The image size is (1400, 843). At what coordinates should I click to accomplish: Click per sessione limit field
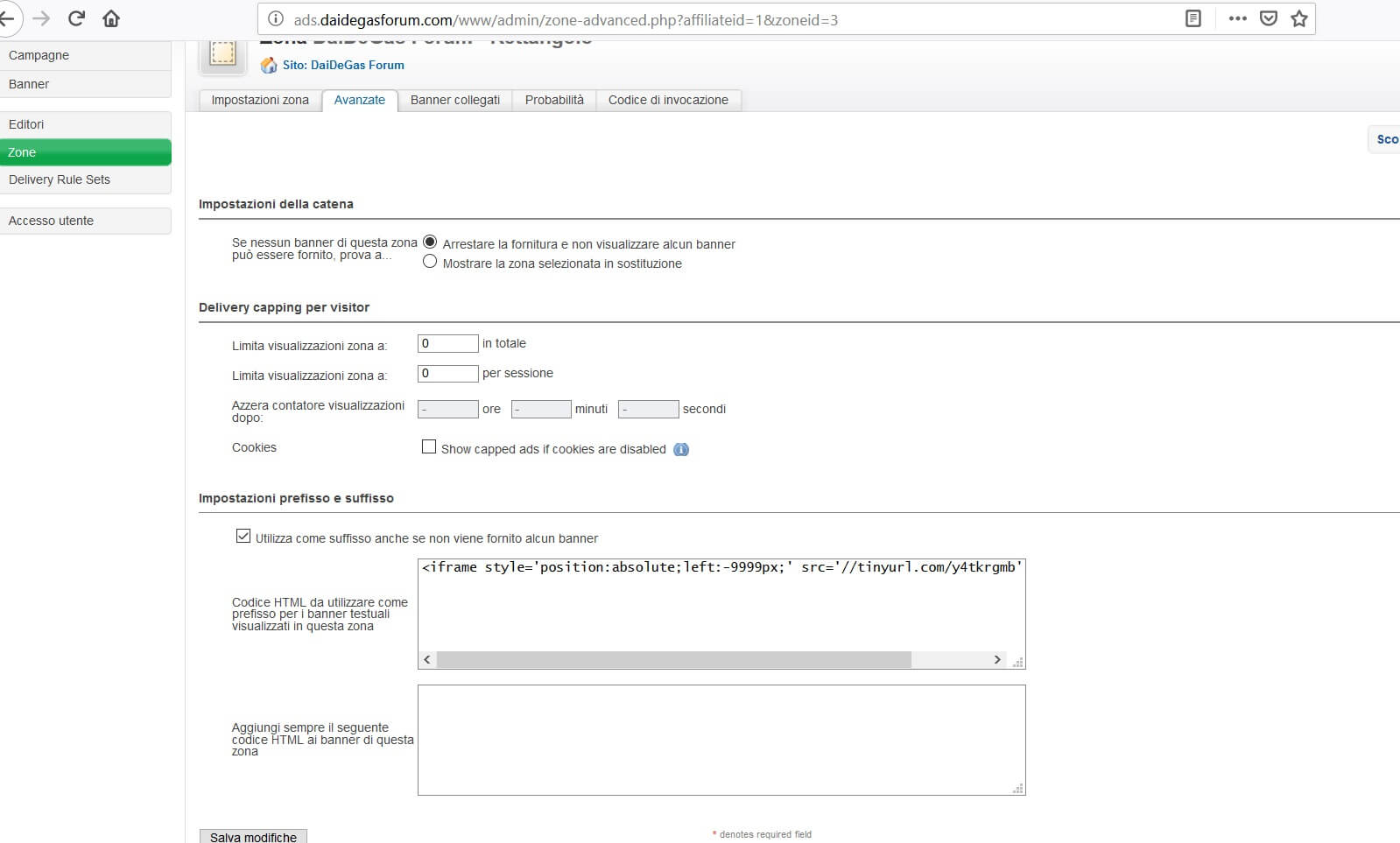[x=448, y=373]
